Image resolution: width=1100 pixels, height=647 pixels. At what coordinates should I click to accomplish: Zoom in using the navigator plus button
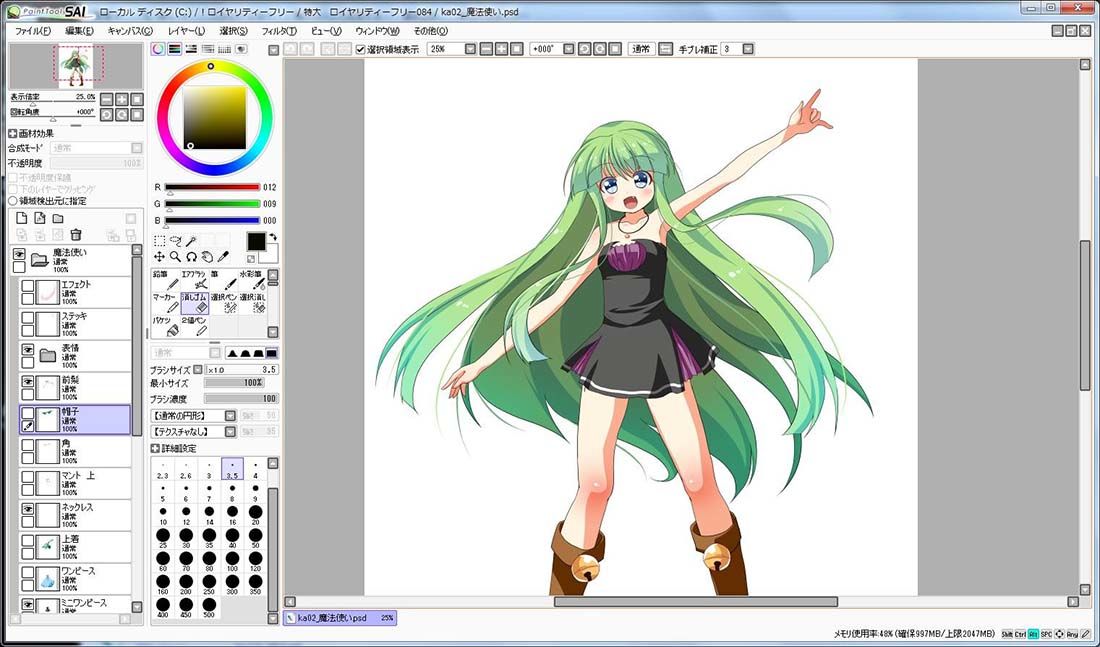[x=121, y=99]
